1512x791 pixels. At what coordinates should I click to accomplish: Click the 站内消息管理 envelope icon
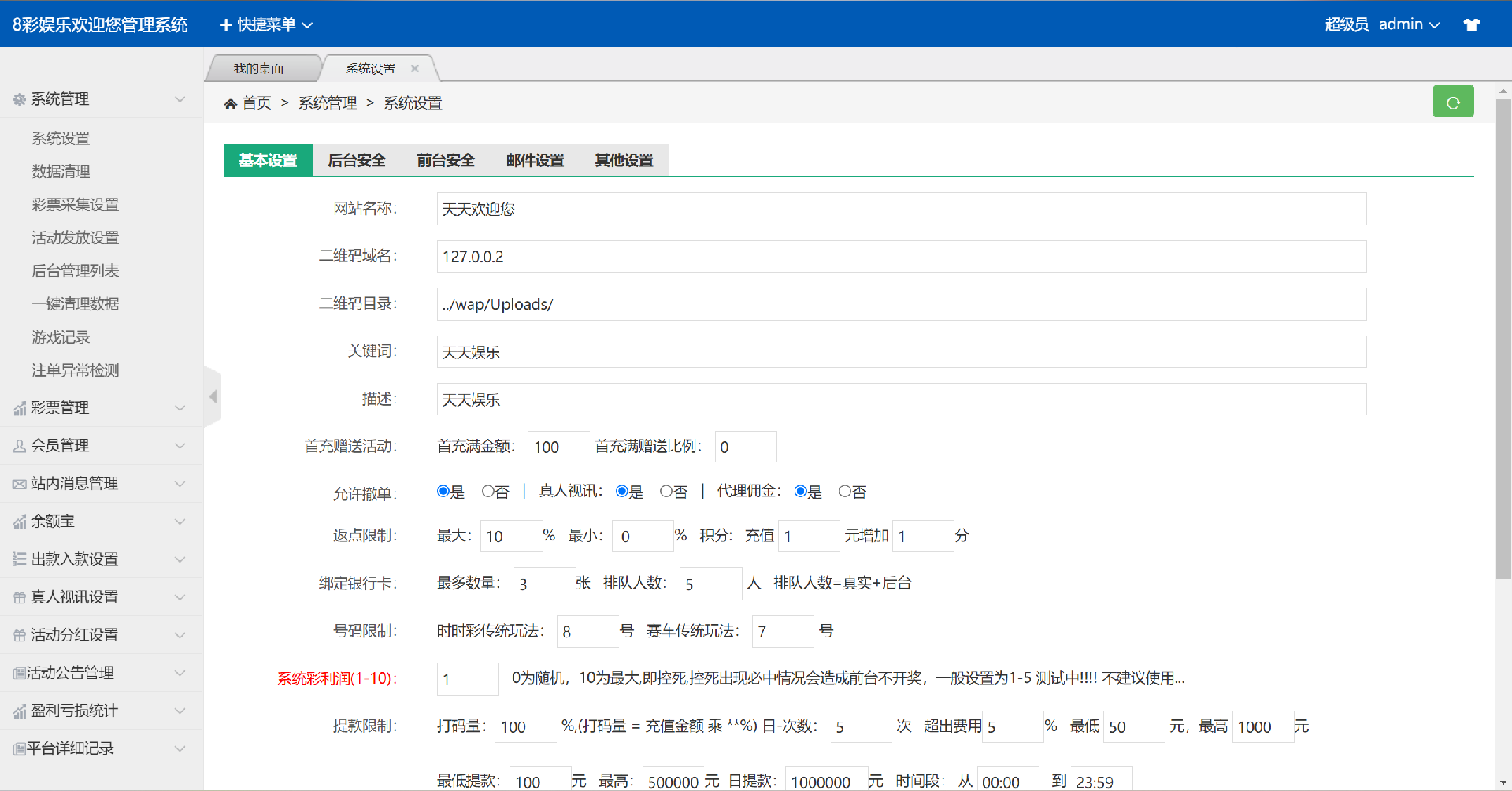[20, 484]
